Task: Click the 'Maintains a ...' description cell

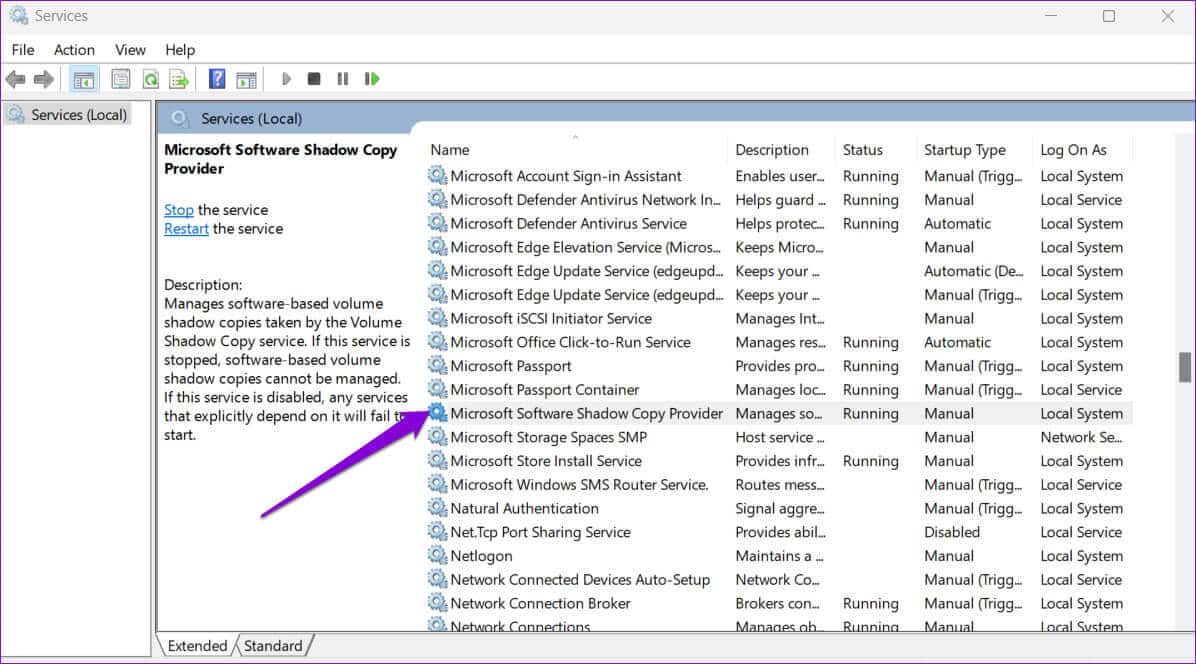Action: tap(779, 556)
